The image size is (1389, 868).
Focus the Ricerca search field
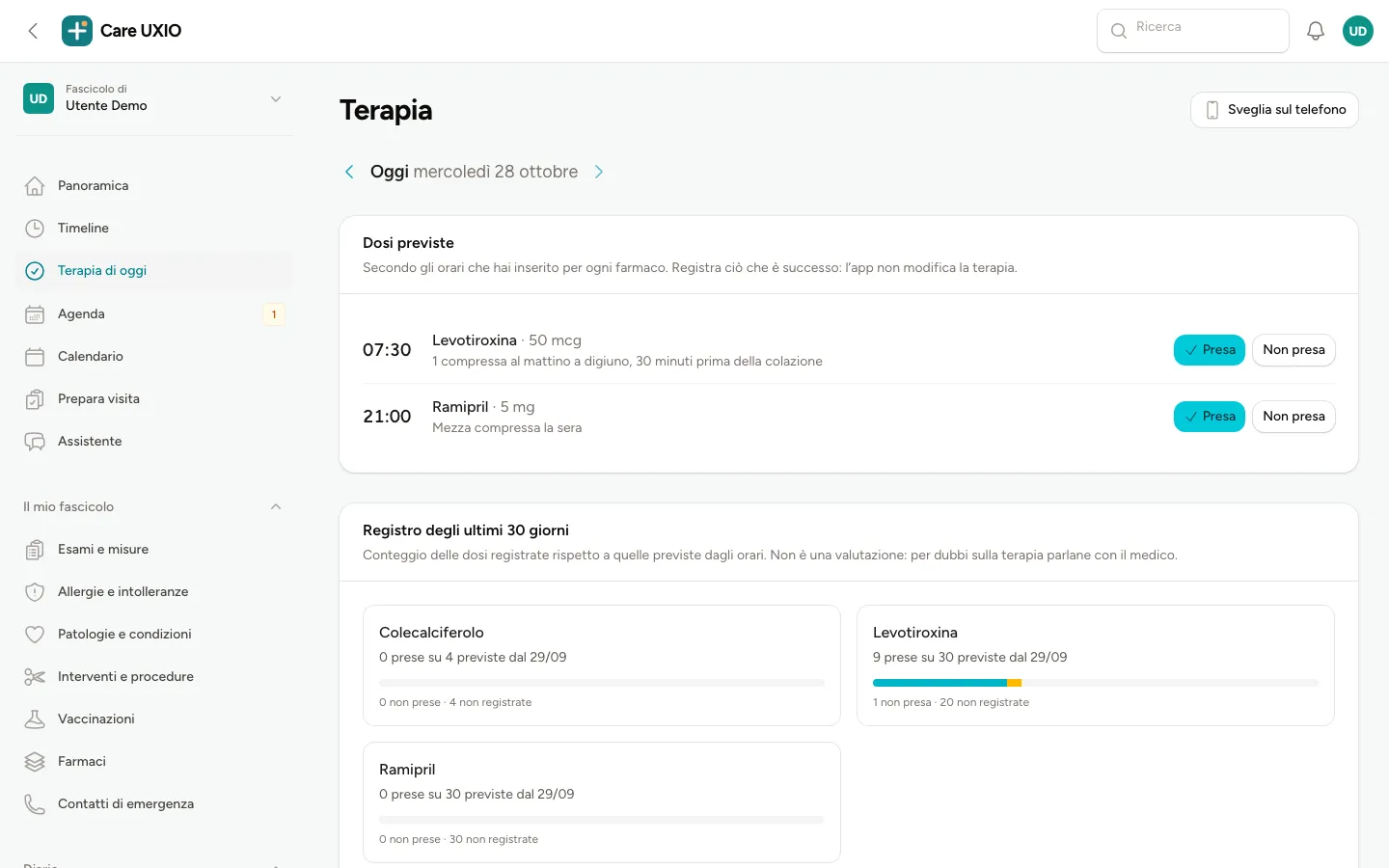click(1193, 31)
